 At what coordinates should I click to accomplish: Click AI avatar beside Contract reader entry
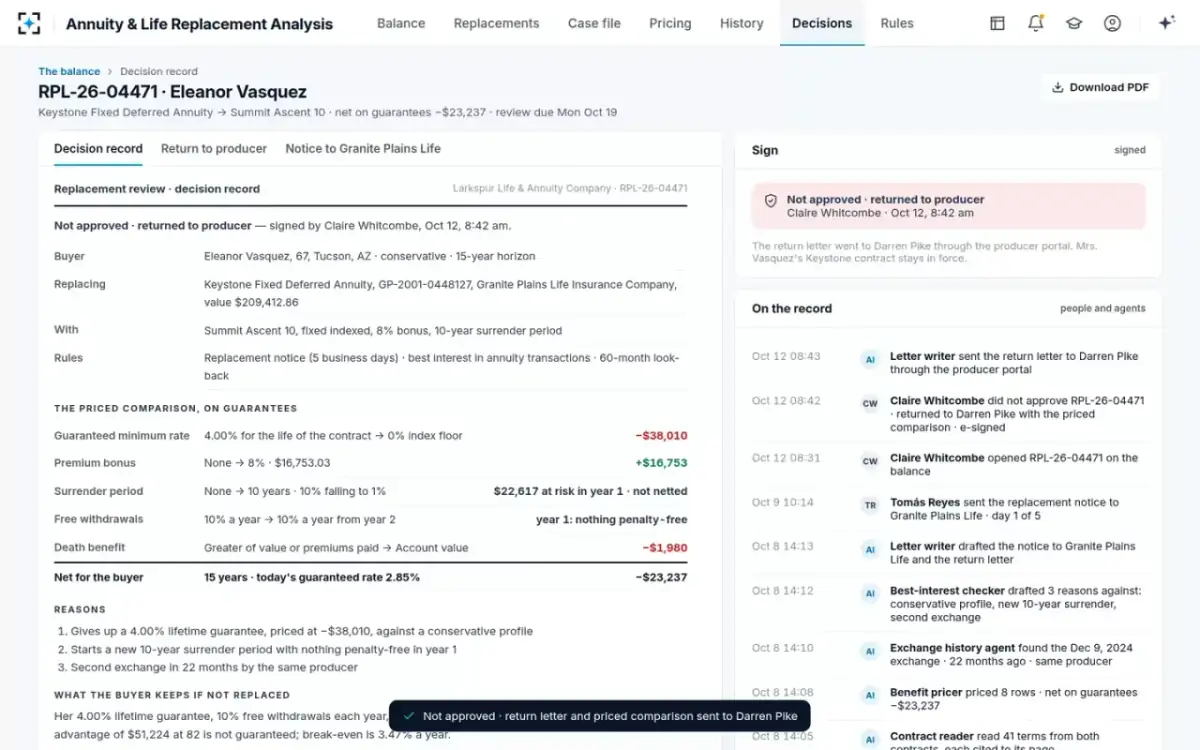tap(870, 738)
